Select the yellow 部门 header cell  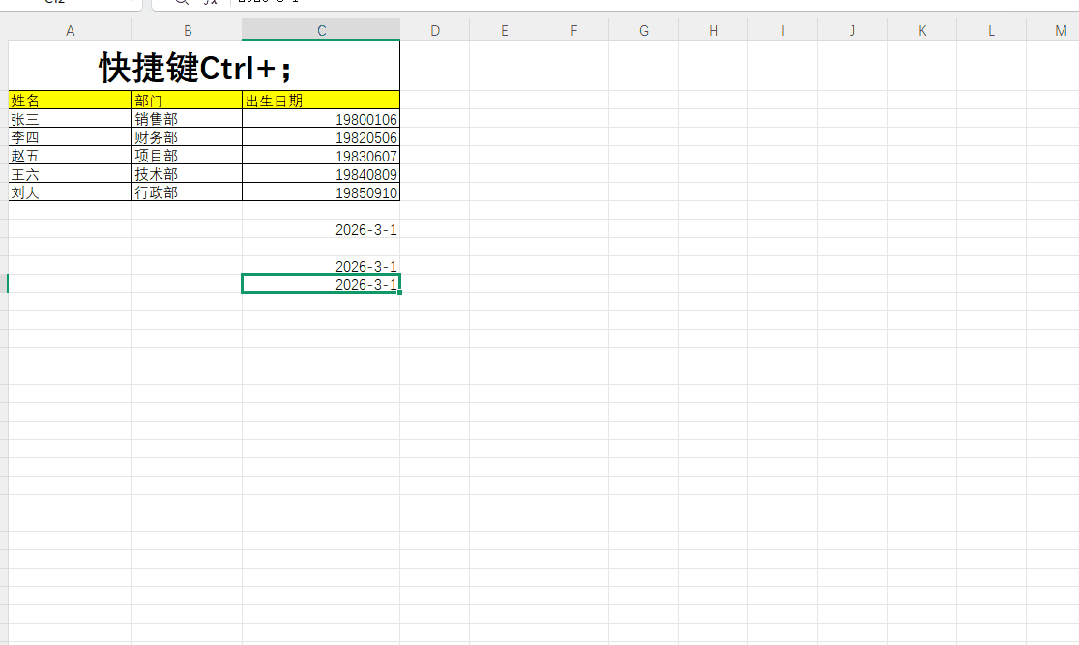tap(187, 101)
